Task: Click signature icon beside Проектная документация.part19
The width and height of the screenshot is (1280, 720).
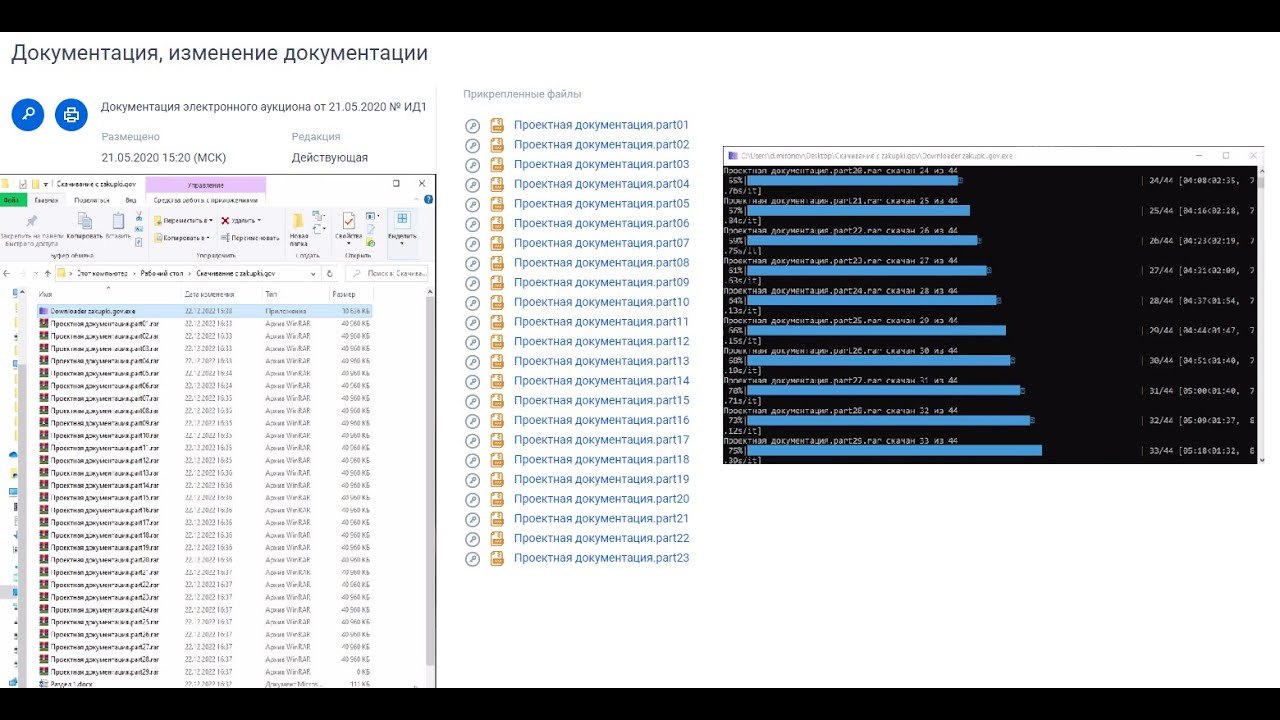Action: 473,480
